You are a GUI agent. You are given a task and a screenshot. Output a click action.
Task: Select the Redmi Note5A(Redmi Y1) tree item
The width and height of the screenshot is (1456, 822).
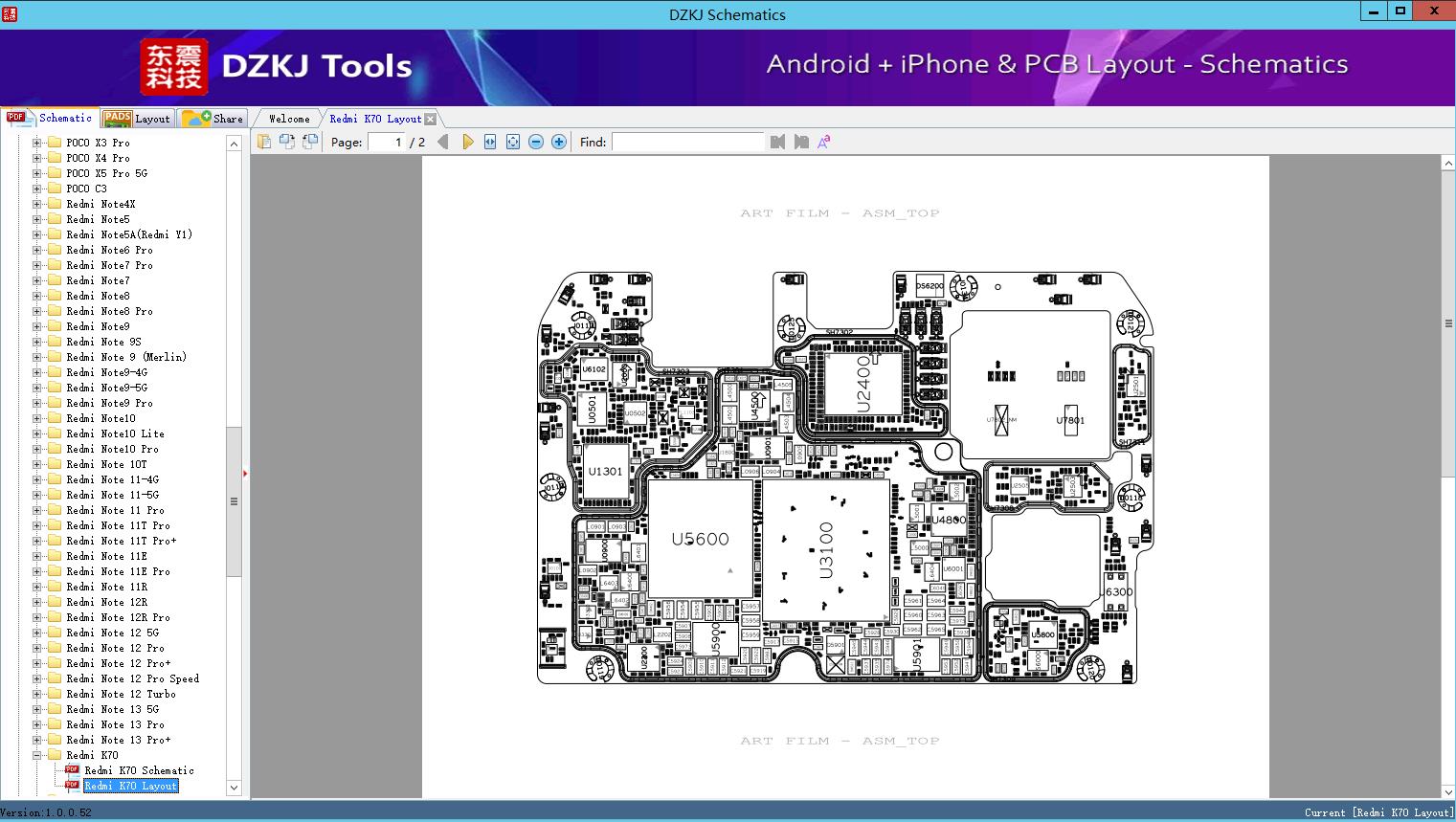pos(129,234)
